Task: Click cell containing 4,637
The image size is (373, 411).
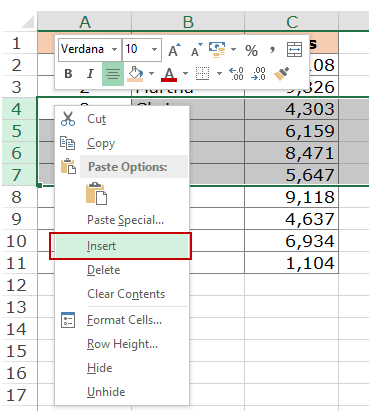Action: click(x=292, y=219)
